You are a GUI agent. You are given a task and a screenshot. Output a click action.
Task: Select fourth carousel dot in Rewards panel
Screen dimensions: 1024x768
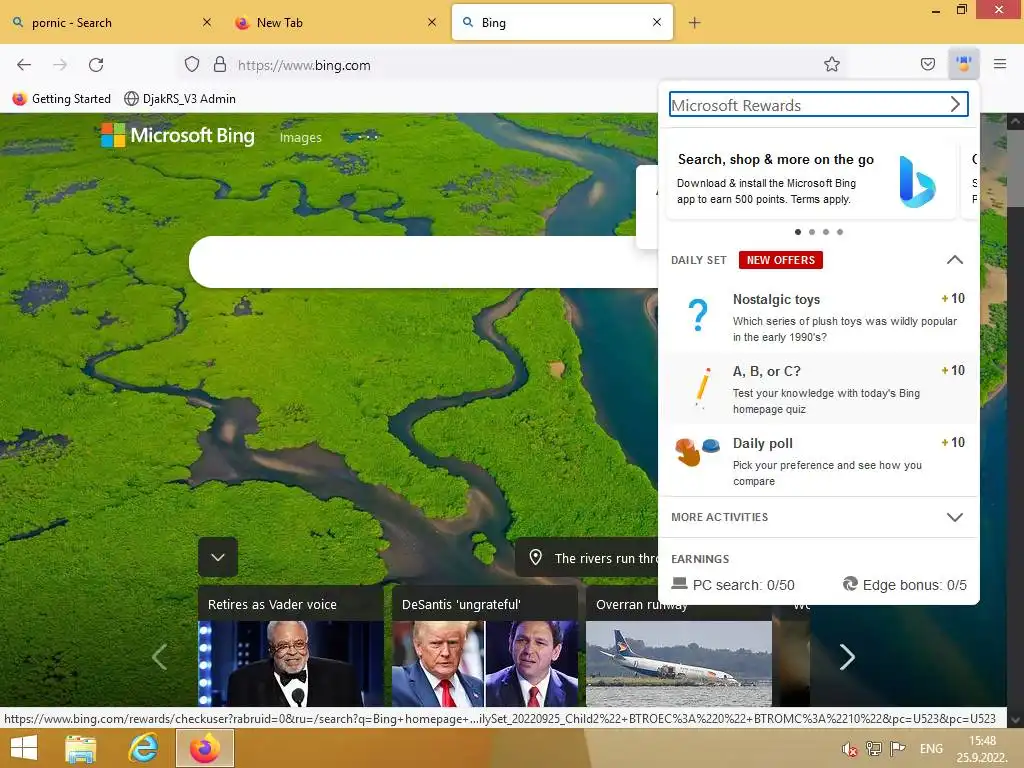(x=840, y=232)
